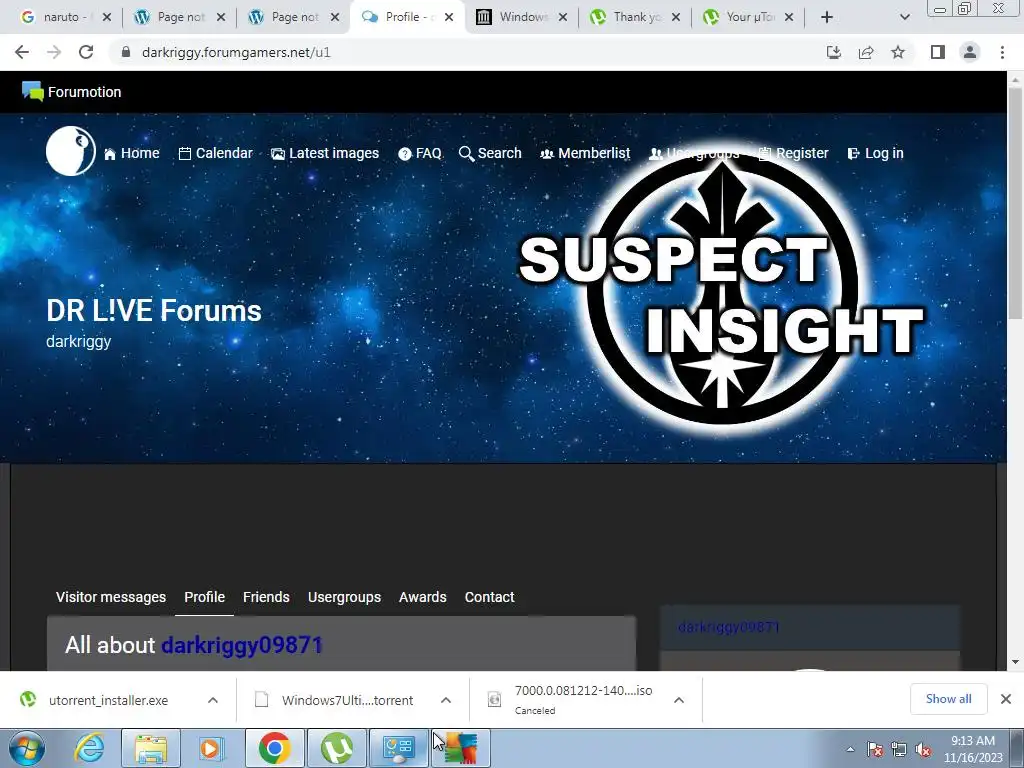Open the forum Search link
The height and width of the screenshot is (768, 1024).
click(490, 153)
